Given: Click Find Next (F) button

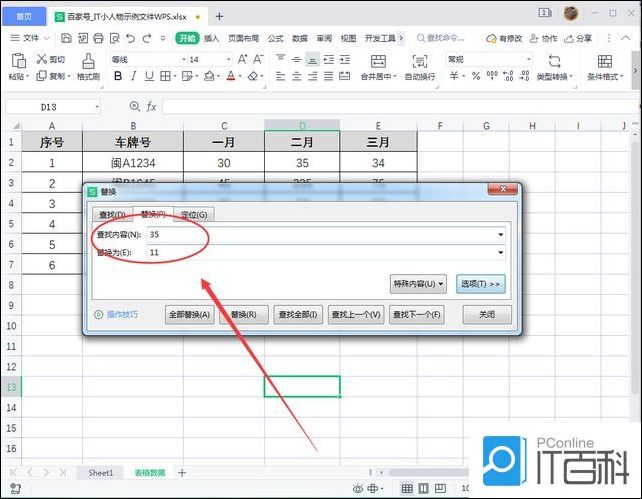Looking at the screenshot, I should 416,314.
